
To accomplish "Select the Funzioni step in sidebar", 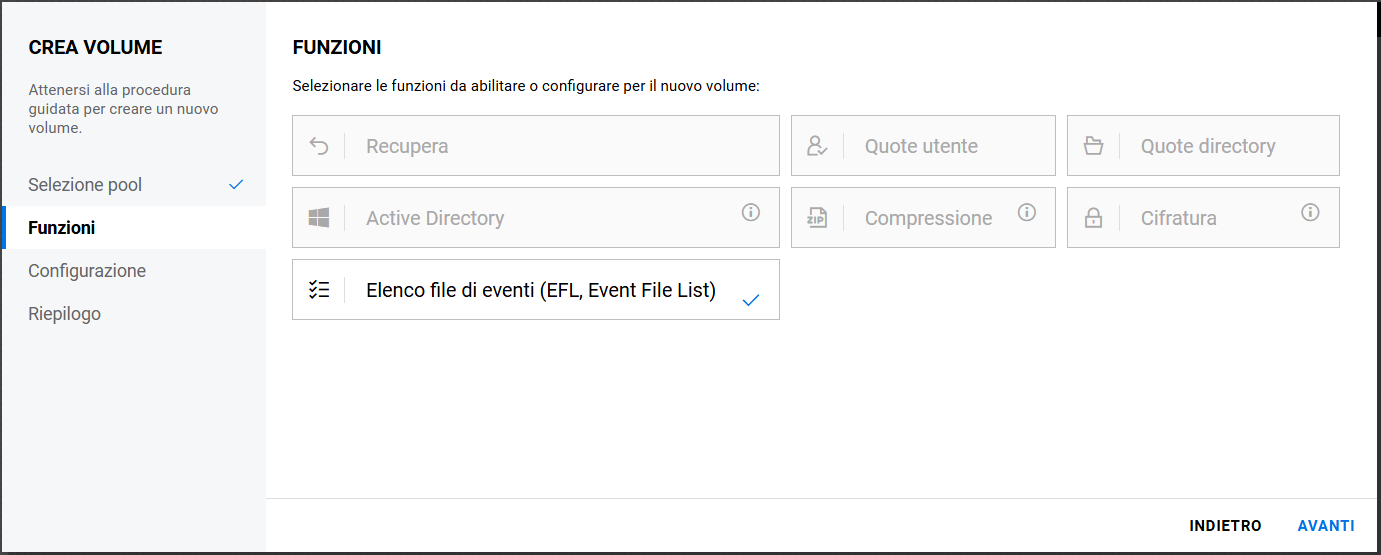I will (x=62, y=228).
